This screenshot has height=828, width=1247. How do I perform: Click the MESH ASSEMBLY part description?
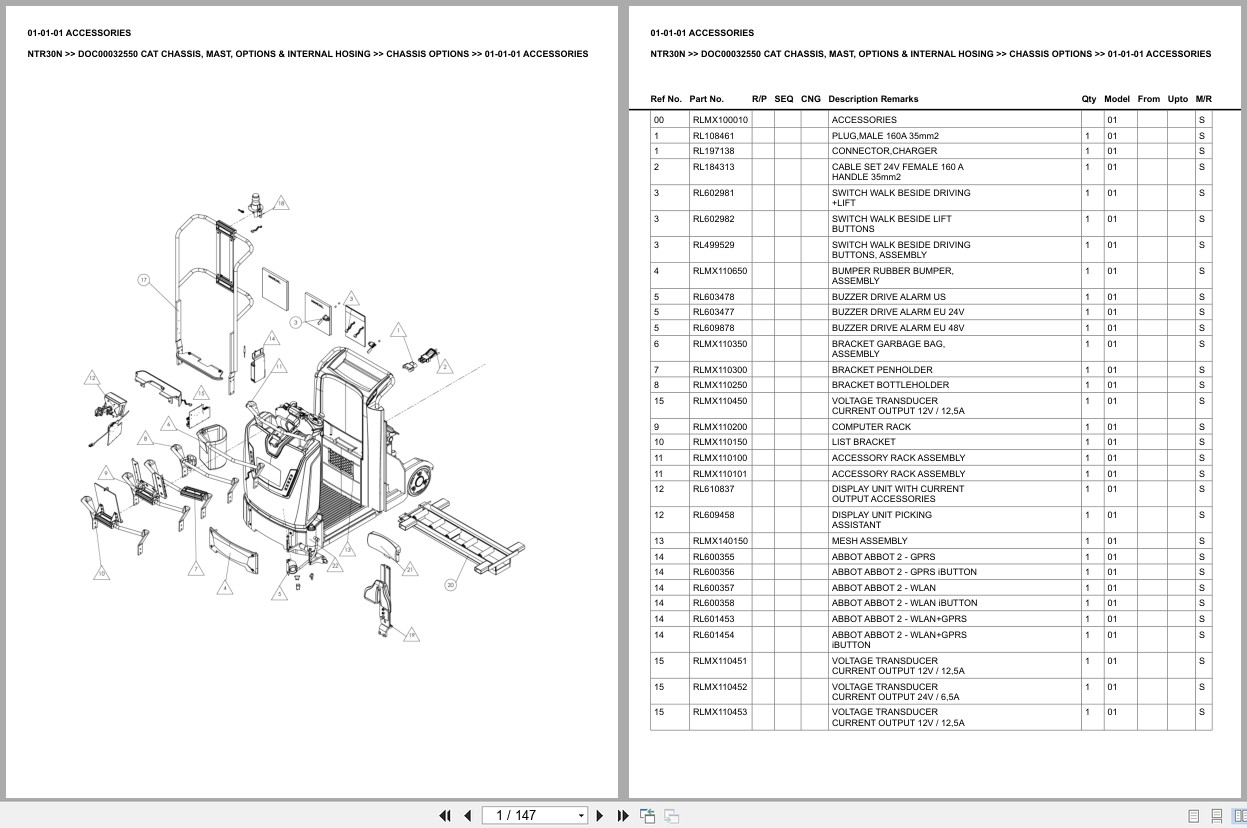coord(869,540)
